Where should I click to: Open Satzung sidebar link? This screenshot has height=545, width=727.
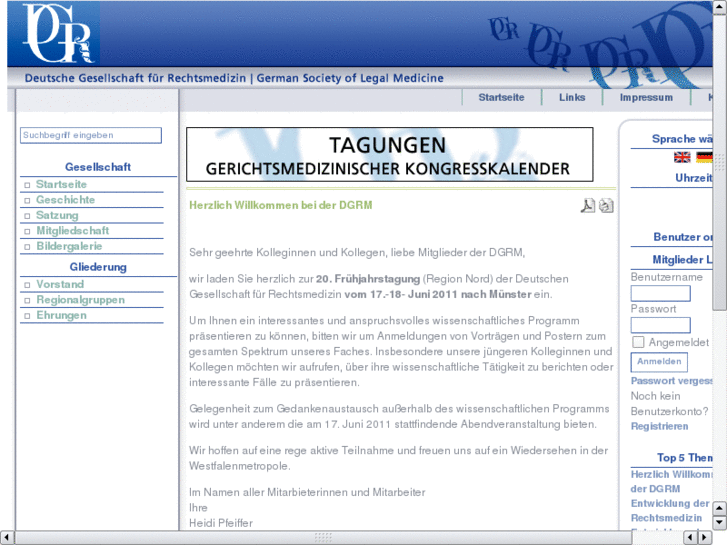click(x=57, y=215)
